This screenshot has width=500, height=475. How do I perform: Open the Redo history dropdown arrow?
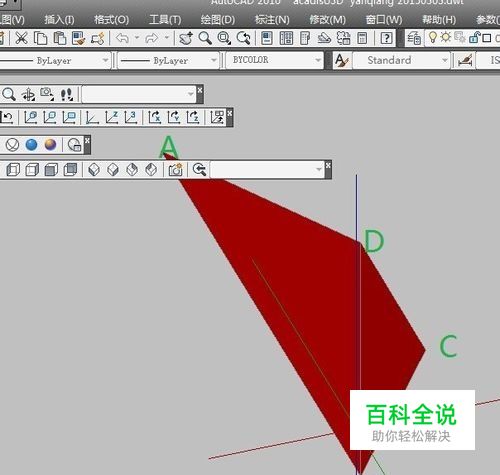point(167,38)
